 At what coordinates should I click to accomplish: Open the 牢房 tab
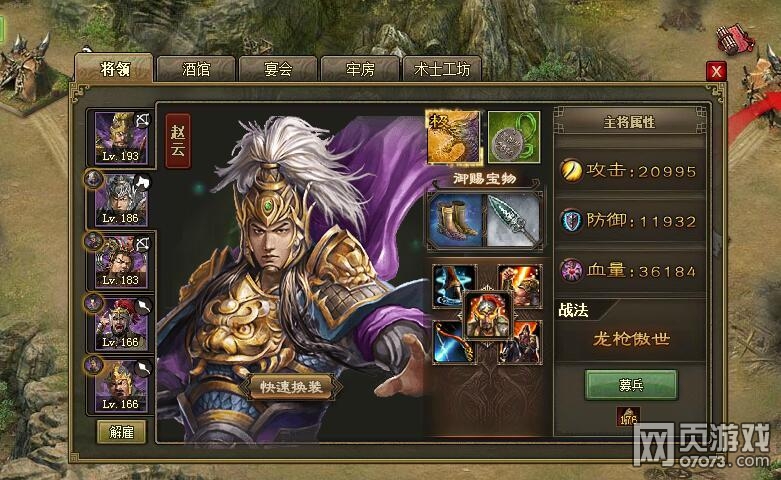coord(360,69)
